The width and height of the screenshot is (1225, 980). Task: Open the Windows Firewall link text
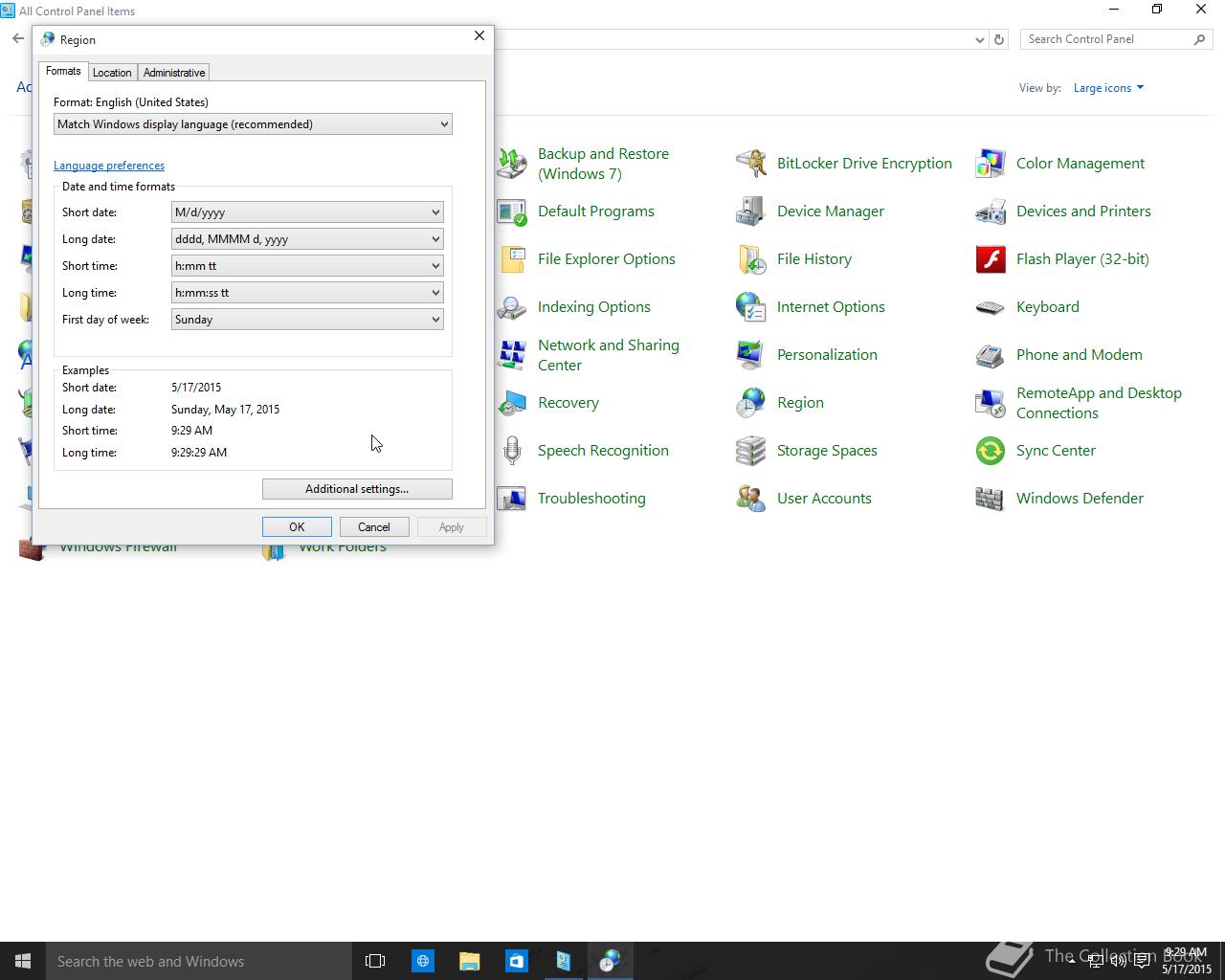(119, 547)
